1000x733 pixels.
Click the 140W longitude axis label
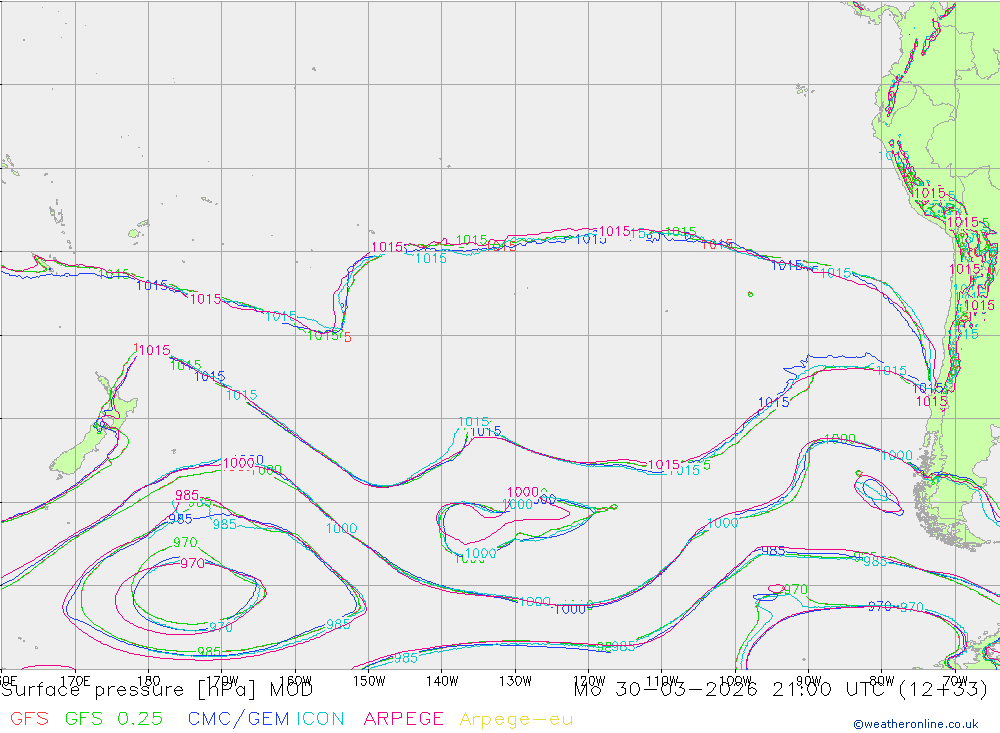pyautogui.click(x=442, y=681)
